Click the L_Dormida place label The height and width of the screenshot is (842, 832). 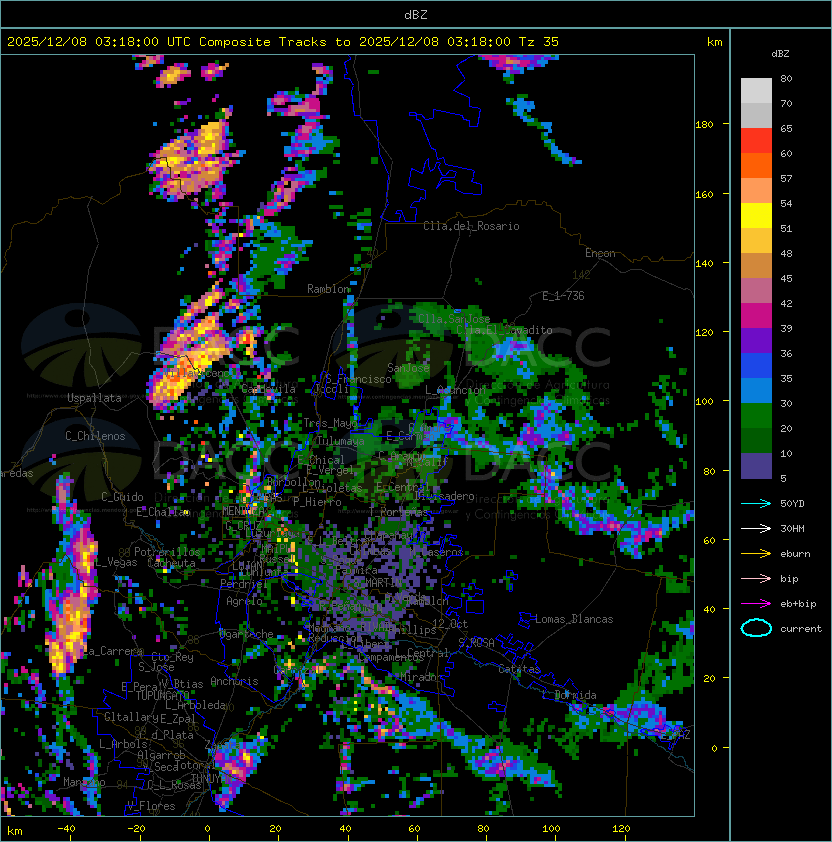569,695
